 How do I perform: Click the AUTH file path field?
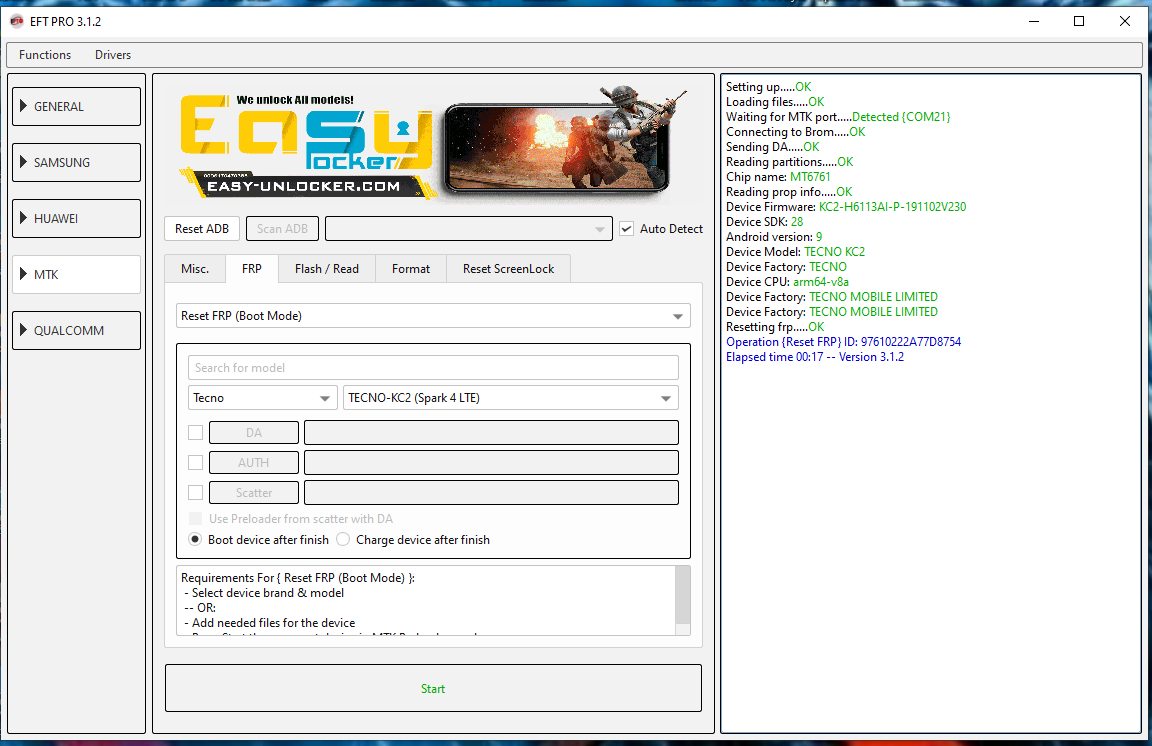point(492,462)
